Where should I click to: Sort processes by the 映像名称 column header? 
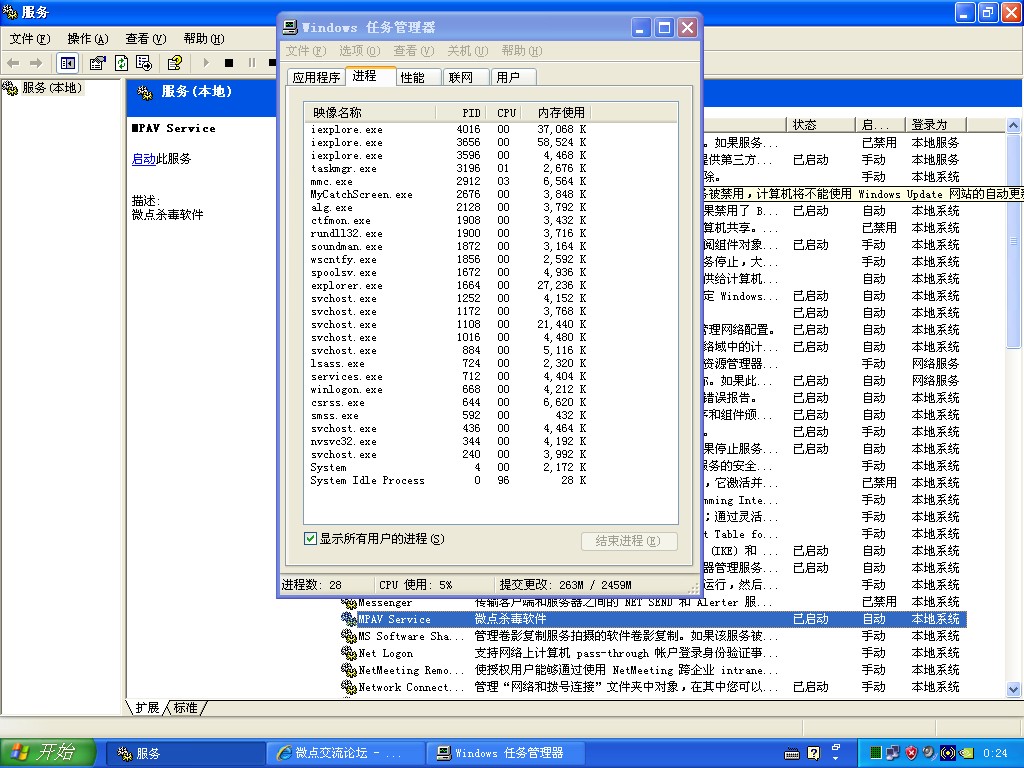coord(370,112)
